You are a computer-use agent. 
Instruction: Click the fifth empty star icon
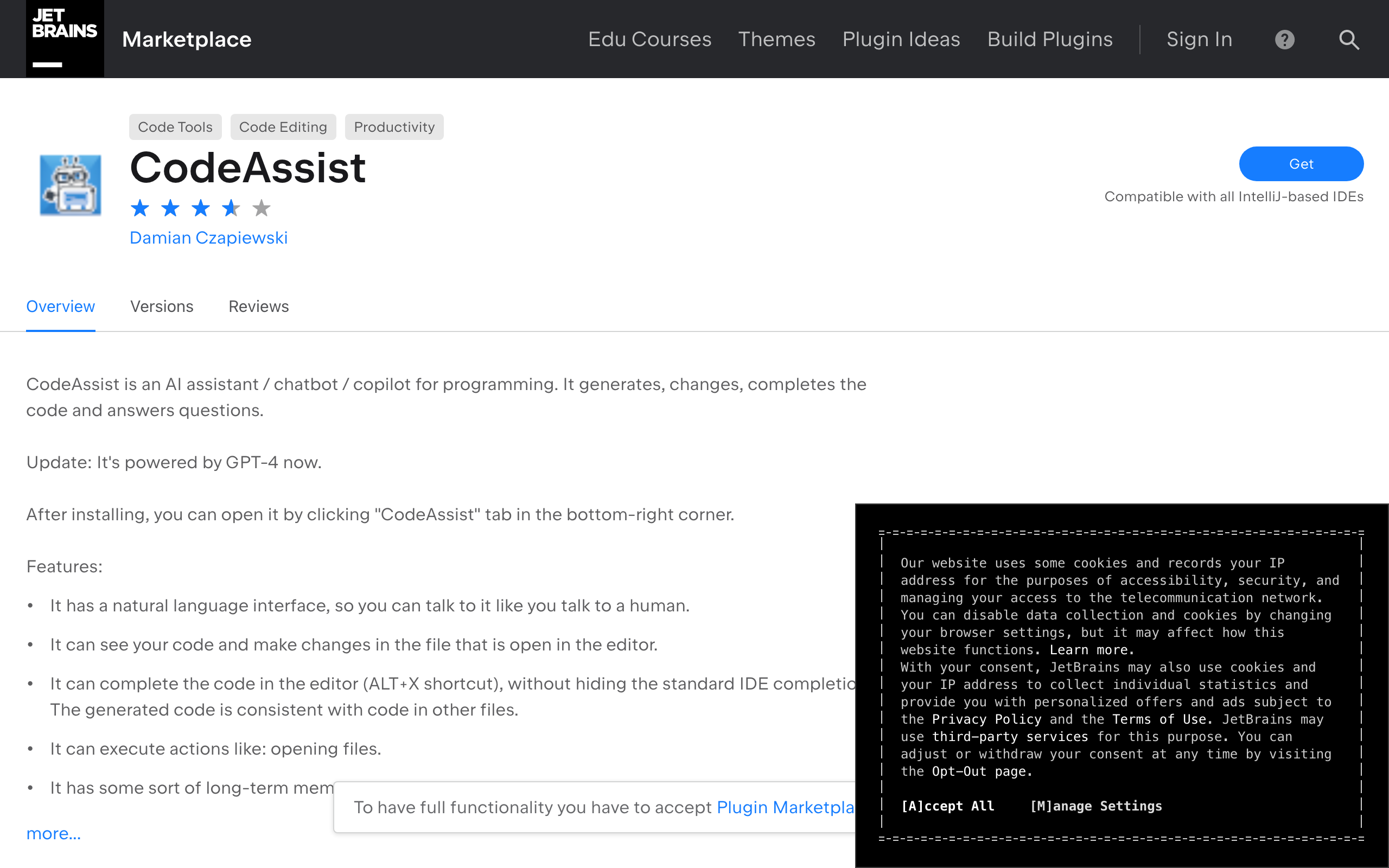260,207
